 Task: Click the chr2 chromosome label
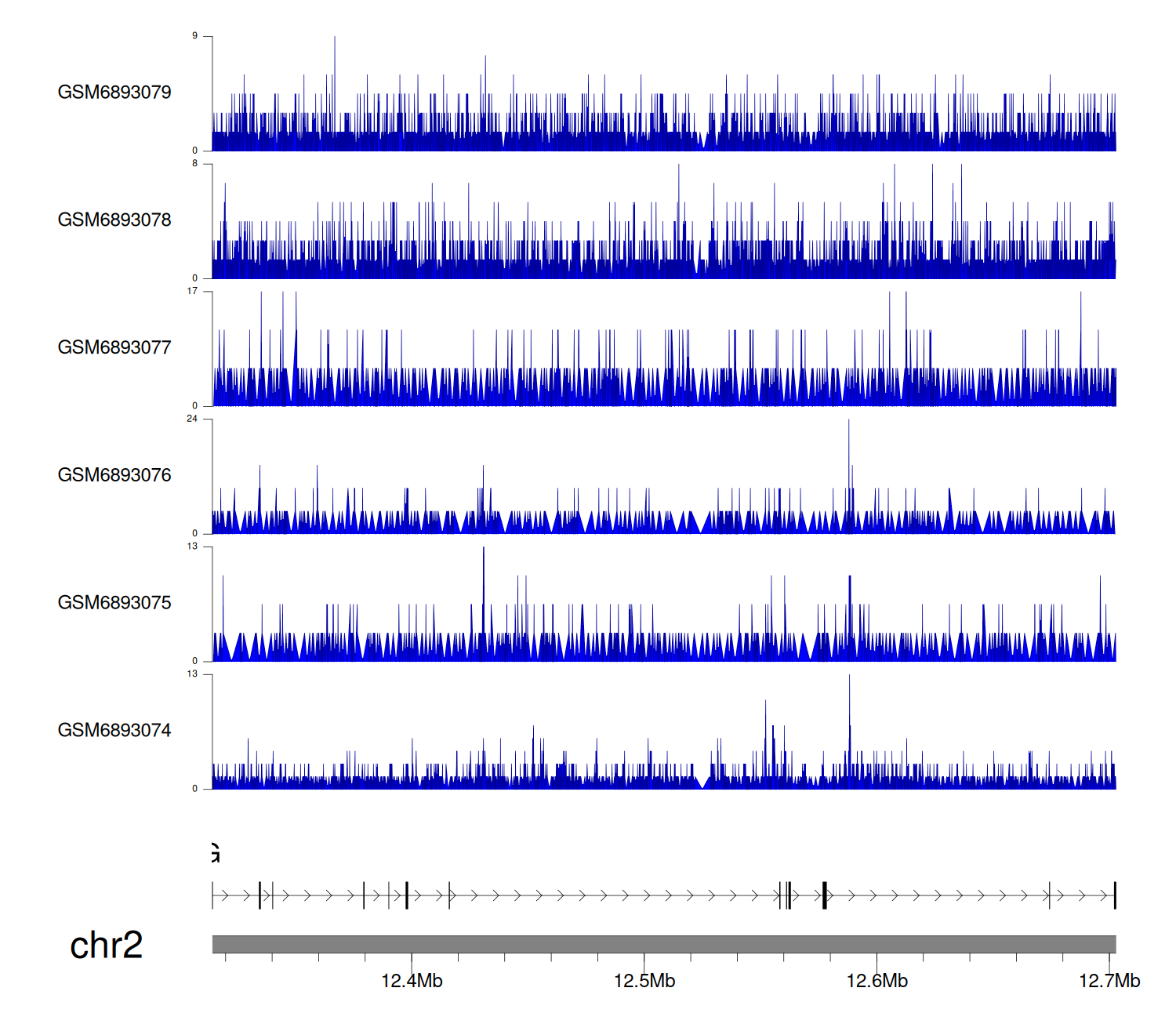pos(106,946)
